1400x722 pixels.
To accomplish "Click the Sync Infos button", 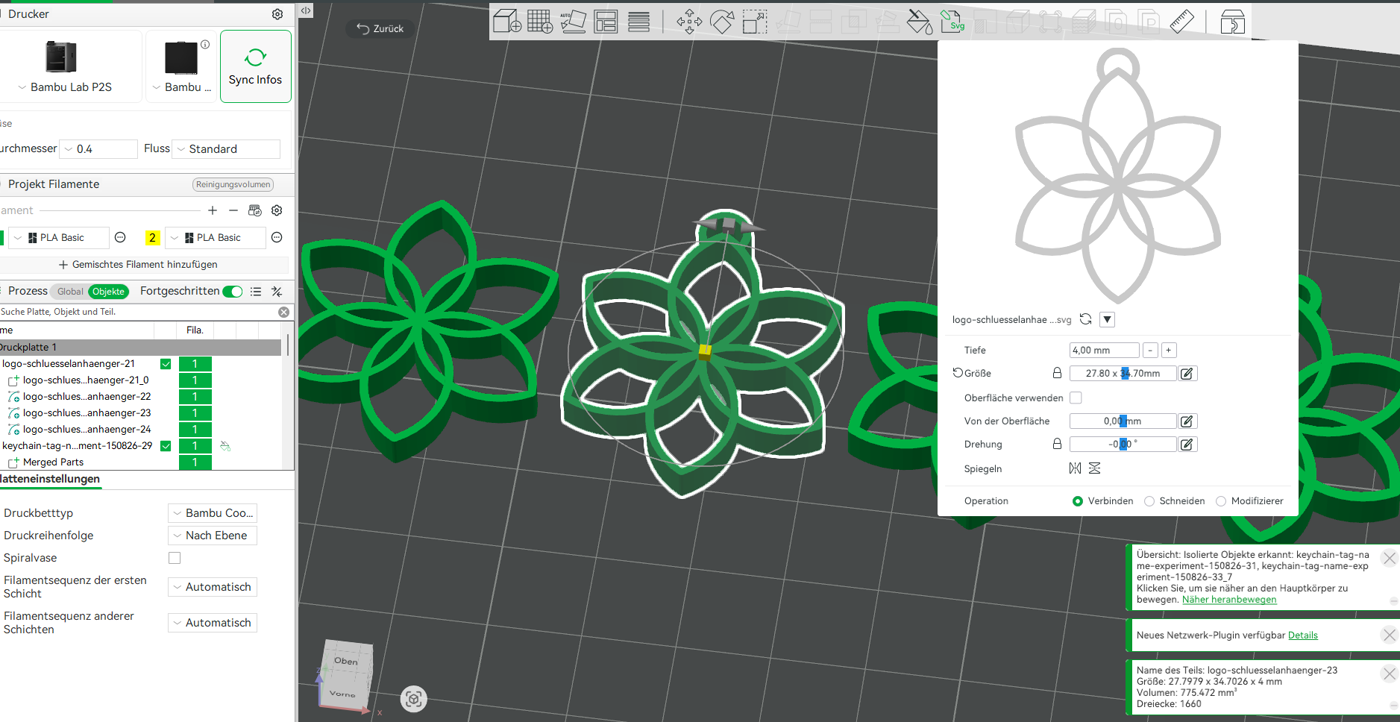I will (x=256, y=66).
